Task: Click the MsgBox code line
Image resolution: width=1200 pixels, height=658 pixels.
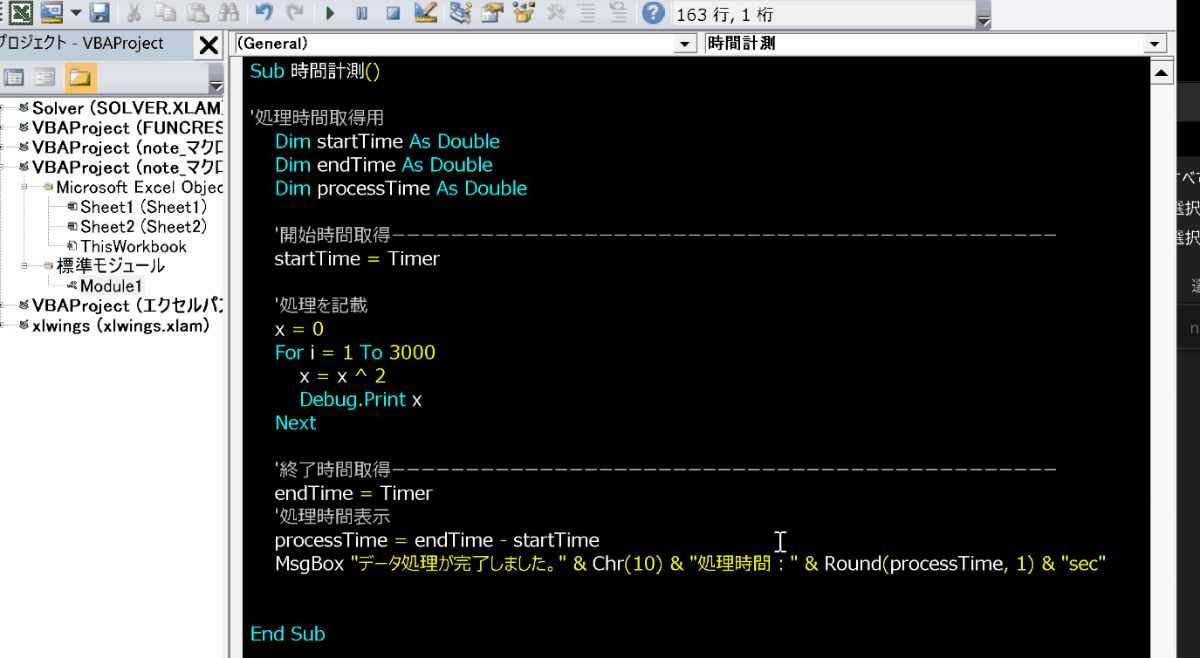Action: click(690, 563)
